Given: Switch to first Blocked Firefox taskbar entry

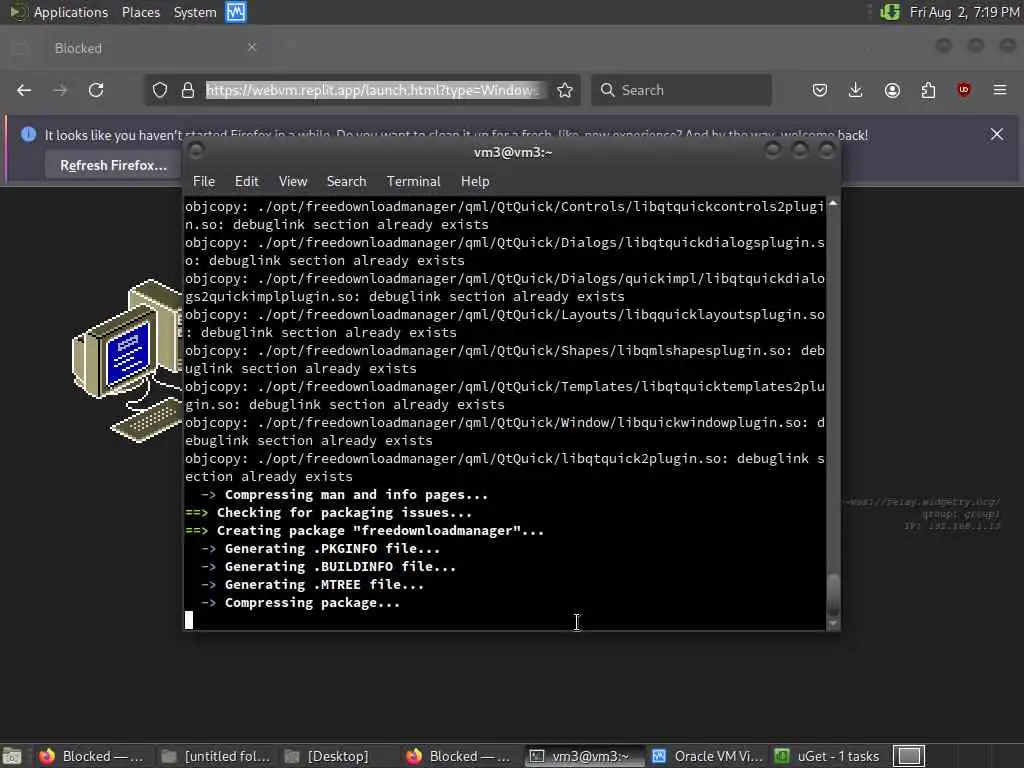Looking at the screenshot, I should tap(92, 756).
